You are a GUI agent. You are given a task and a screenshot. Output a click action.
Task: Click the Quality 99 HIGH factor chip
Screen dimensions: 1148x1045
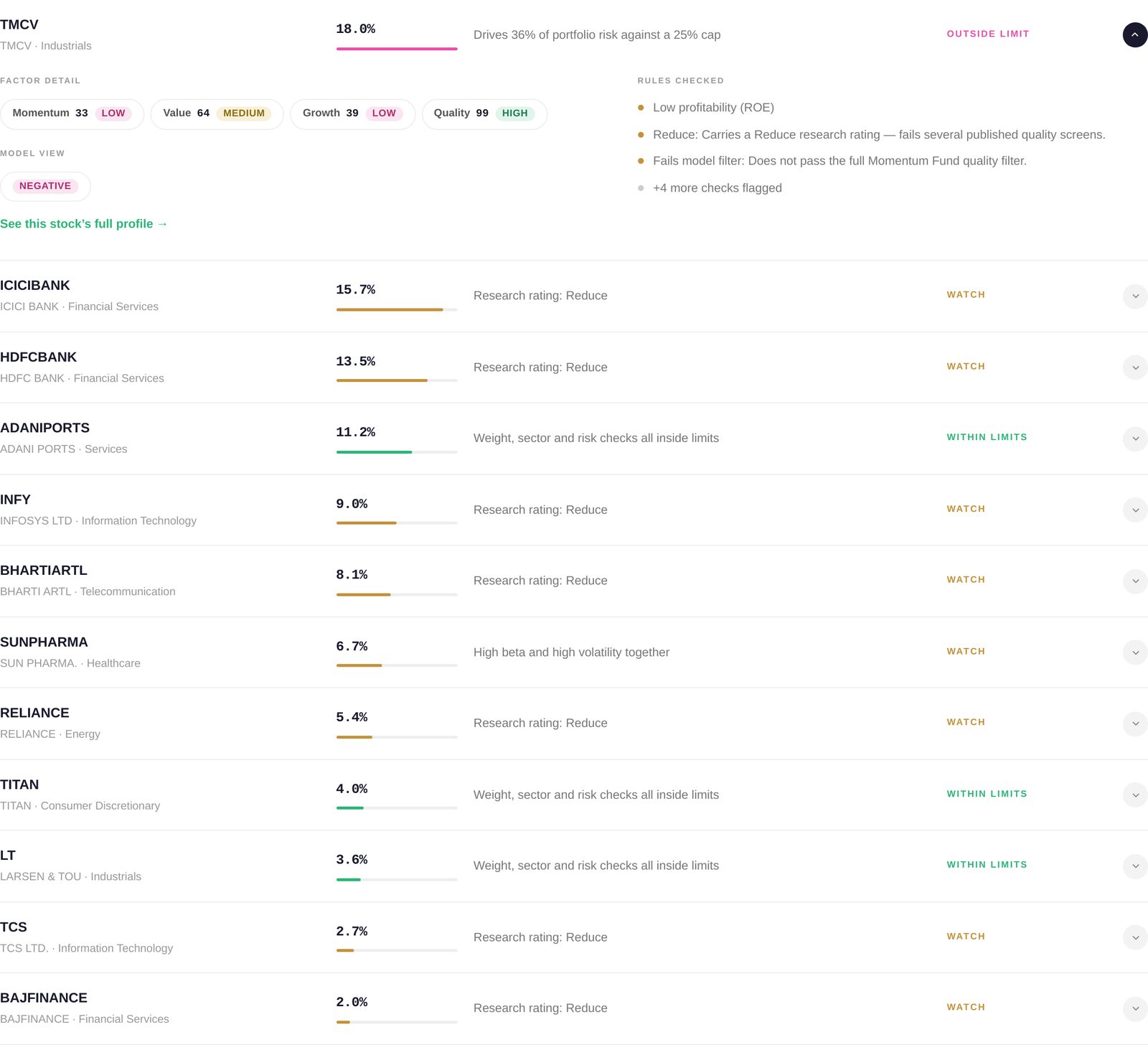coord(484,114)
